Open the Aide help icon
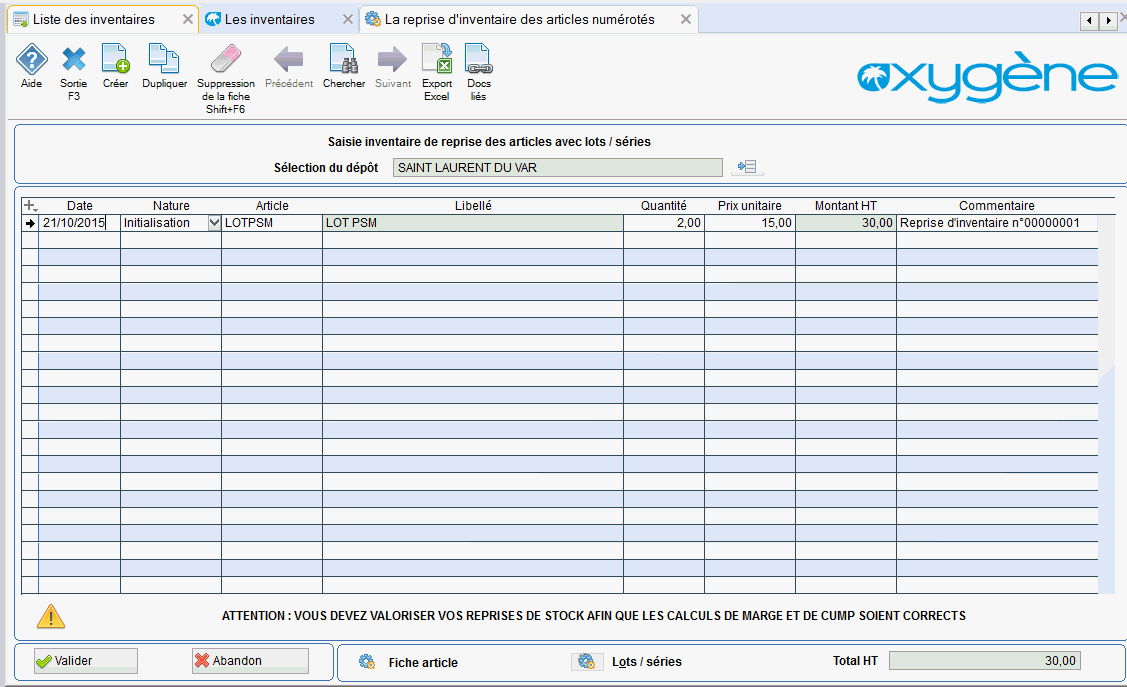 (32, 59)
